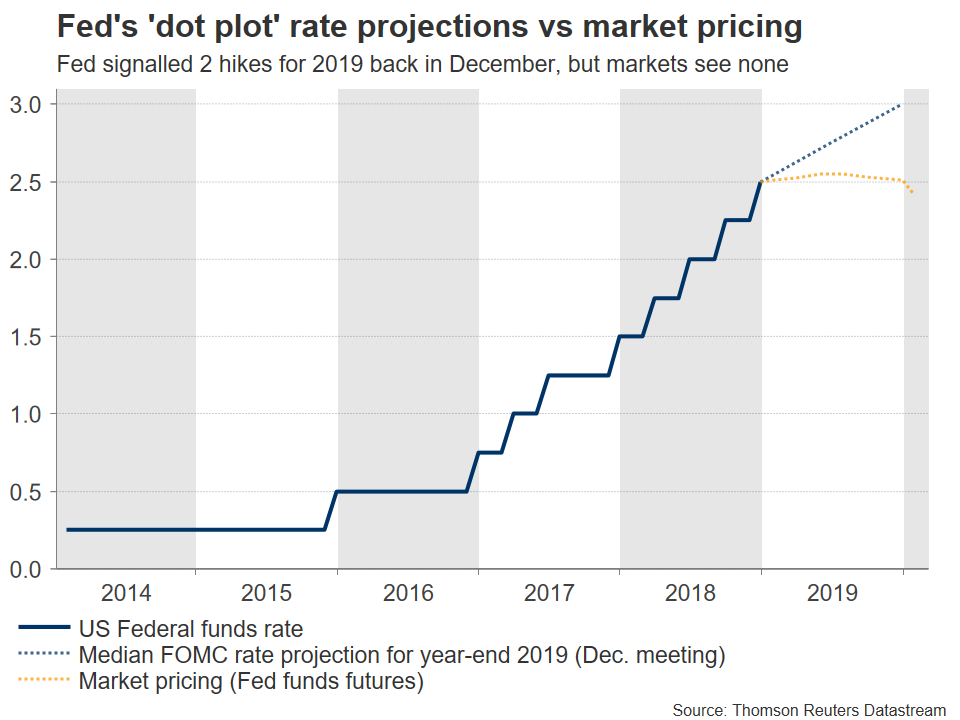Open the Thomson Reuters Datastream source credit

(x=809, y=709)
